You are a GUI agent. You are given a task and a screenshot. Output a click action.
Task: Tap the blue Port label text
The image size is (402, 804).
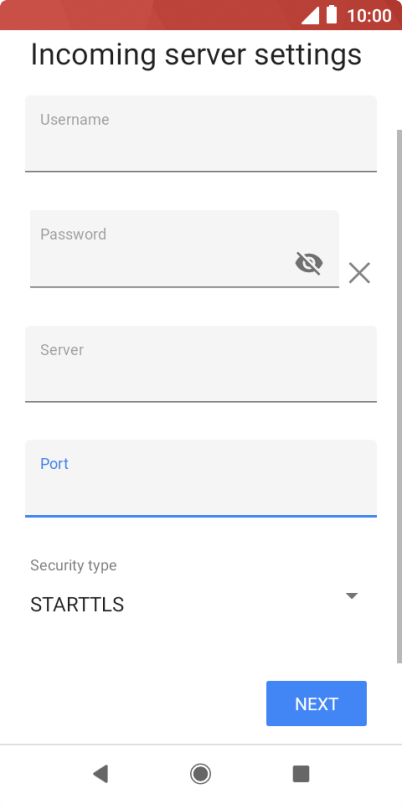point(54,464)
